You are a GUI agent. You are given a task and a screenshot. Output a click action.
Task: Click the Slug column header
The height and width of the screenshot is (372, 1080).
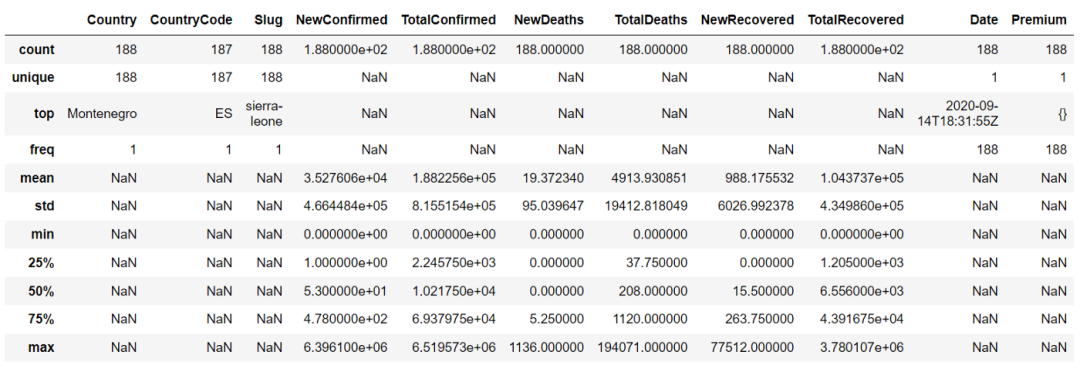tap(268, 20)
